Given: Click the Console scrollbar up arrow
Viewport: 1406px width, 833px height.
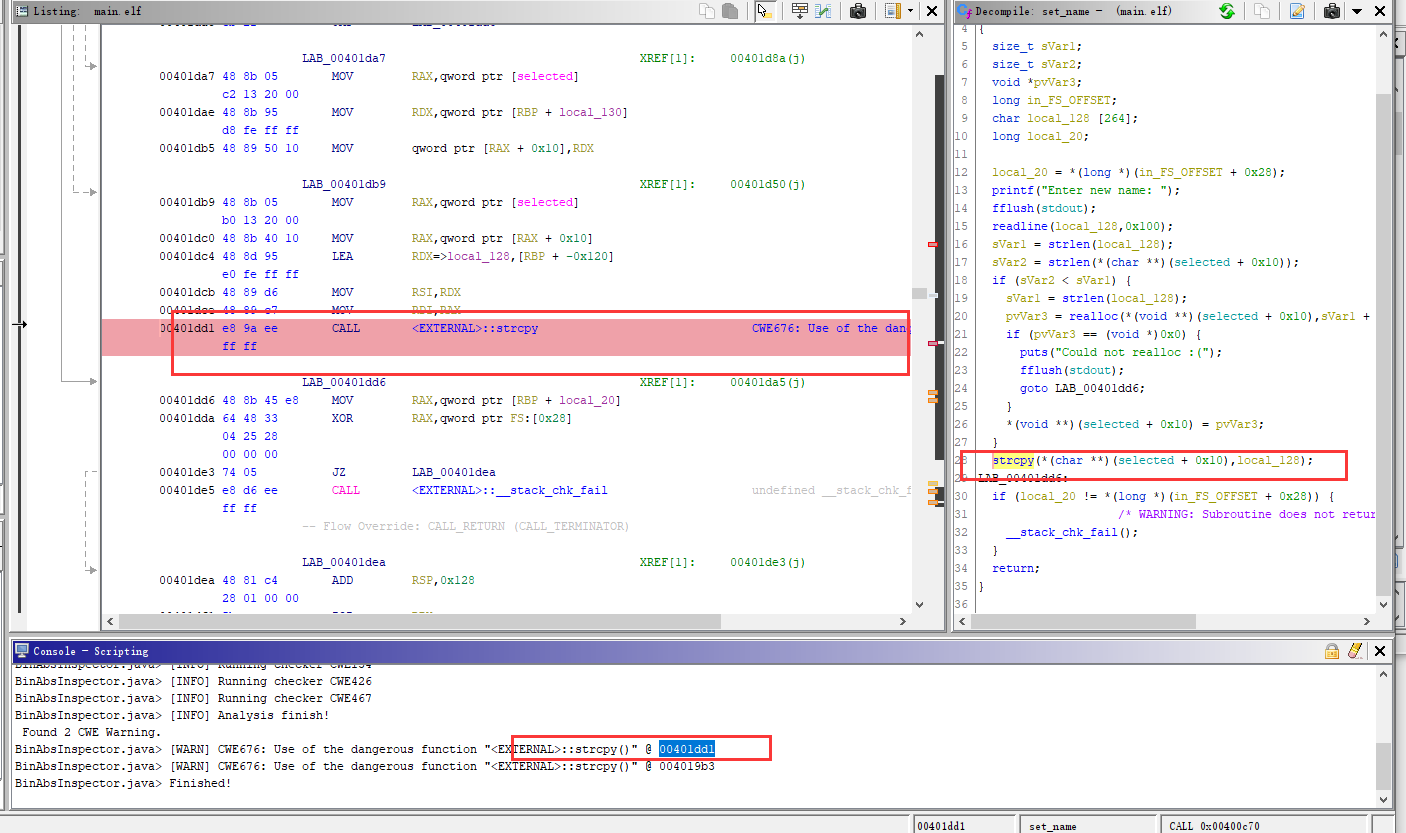Looking at the screenshot, I should (x=1384, y=675).
